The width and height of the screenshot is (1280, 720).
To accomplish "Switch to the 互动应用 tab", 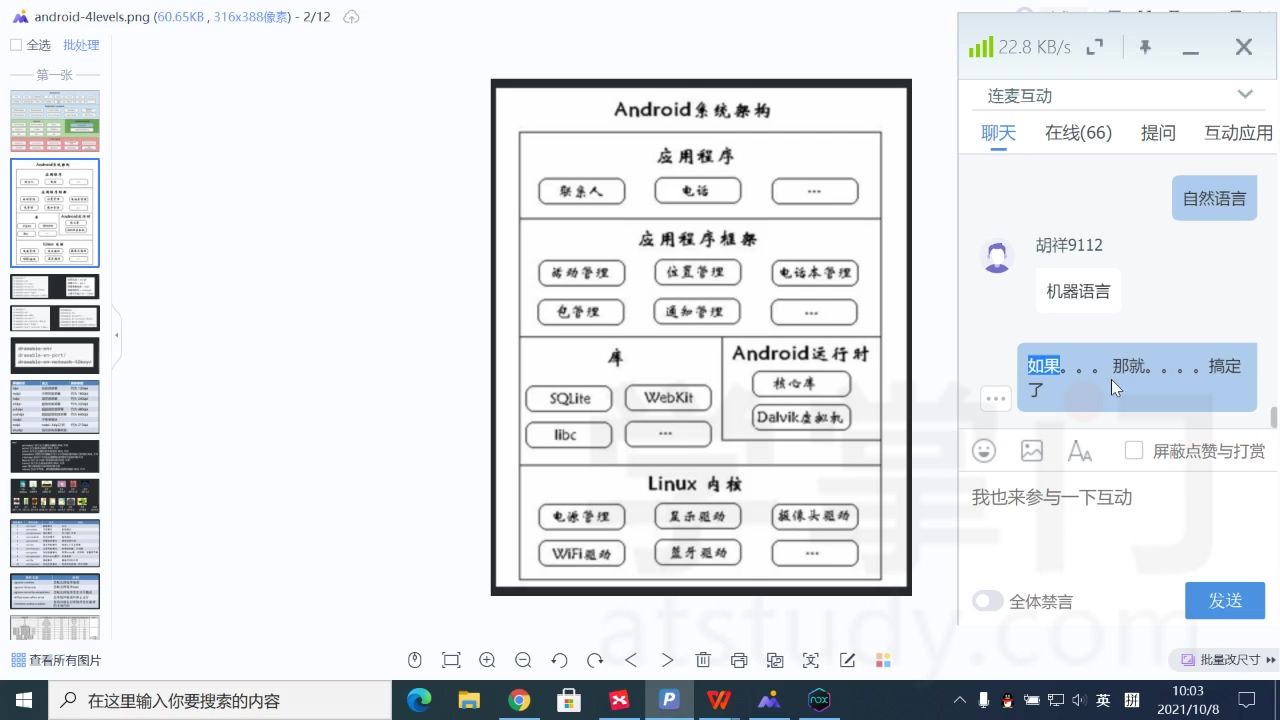I will point(1239,133).
